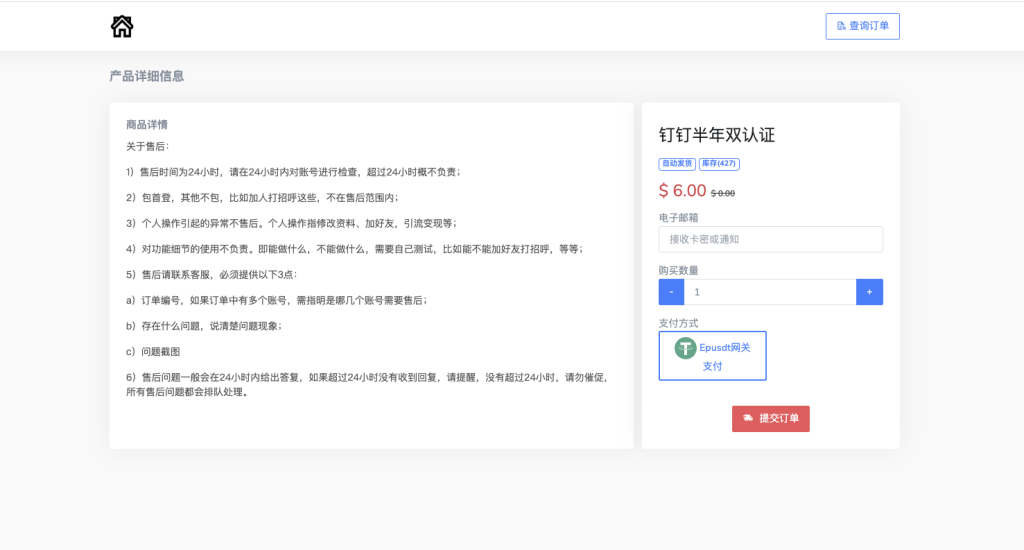Decrease quantity with the minus button
The width and height of the screenshot is (1024, 550).
pyautogui.click(x=671, y=292)
